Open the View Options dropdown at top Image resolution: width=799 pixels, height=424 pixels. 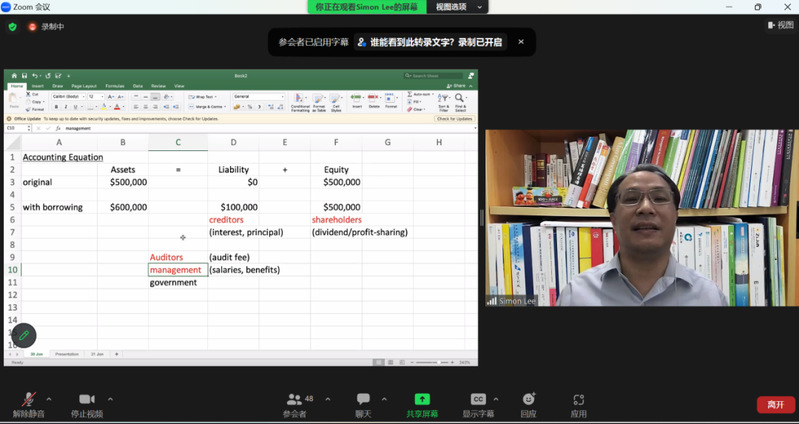click(458, 7)
